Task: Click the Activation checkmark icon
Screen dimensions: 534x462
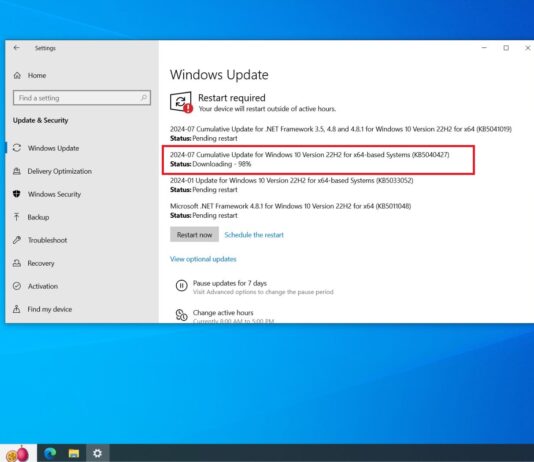Action: (17, 286)
